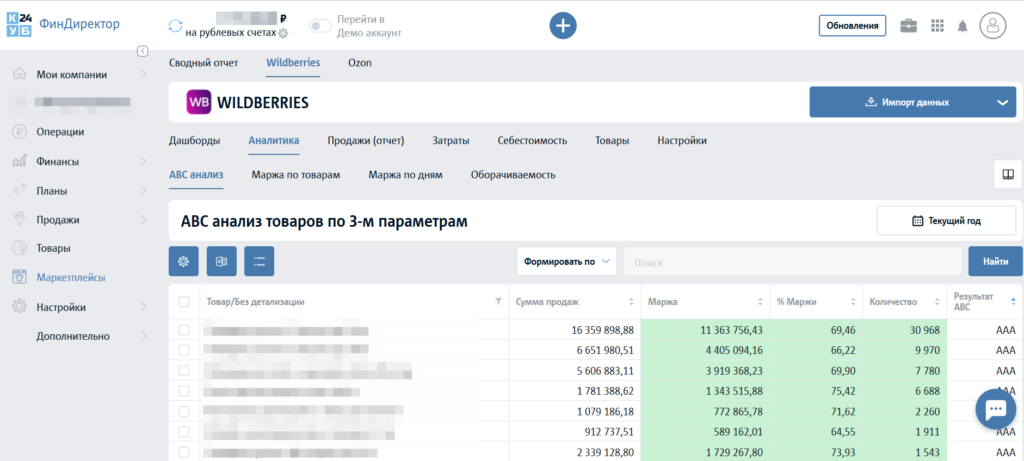Check the row with 1 781 388,62
This screenshot has width=1024, height=461.
coord(184,390)
